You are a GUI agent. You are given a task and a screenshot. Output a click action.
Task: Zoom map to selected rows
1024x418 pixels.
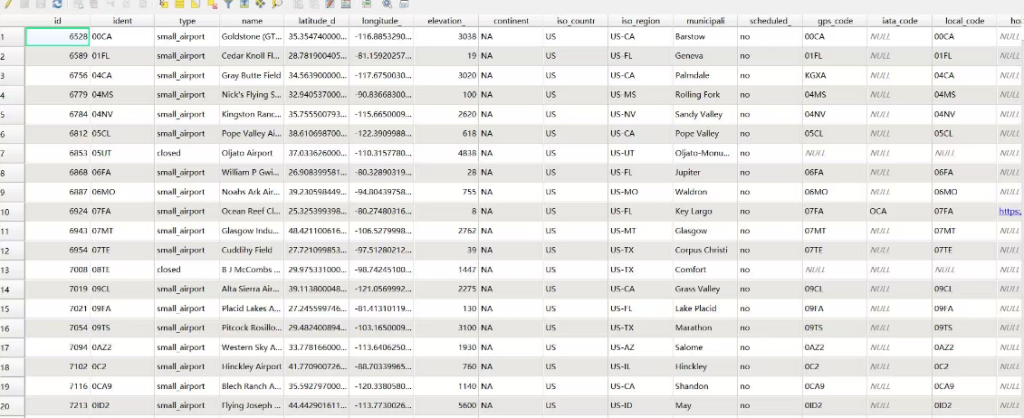tap(277, 4)
